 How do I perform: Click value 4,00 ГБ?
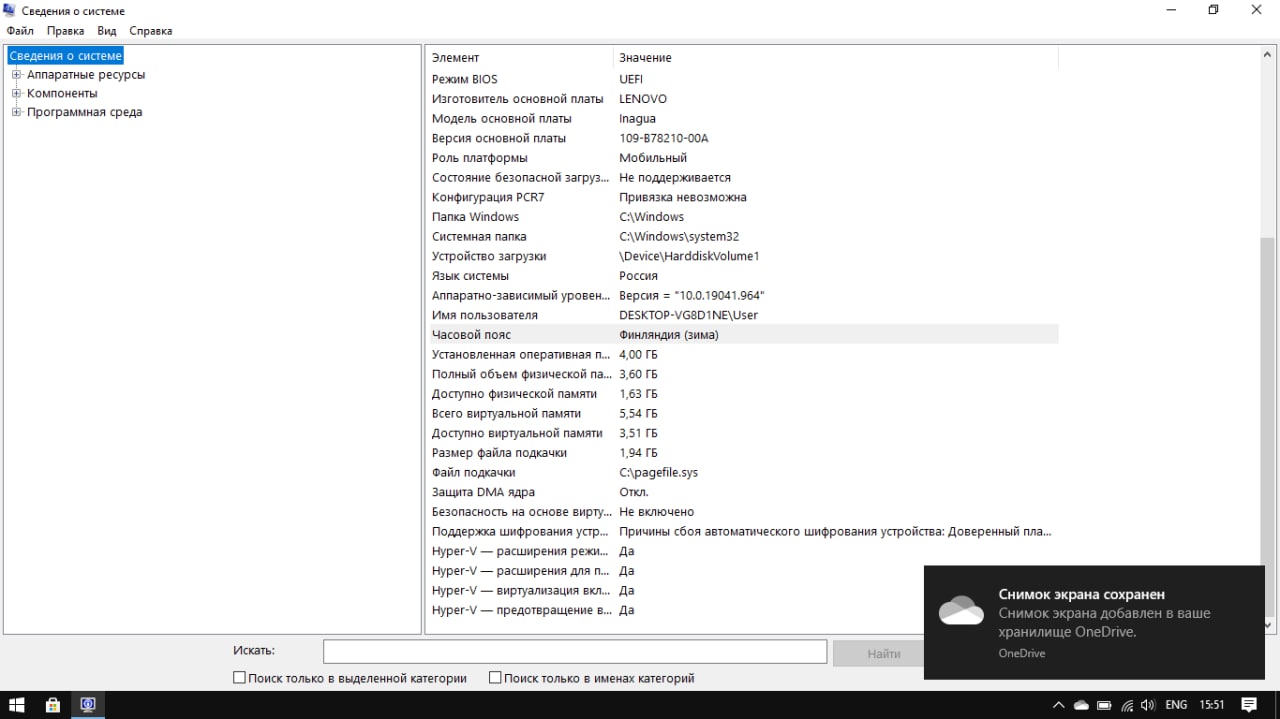pyautogui.click(x=639, y=355)
